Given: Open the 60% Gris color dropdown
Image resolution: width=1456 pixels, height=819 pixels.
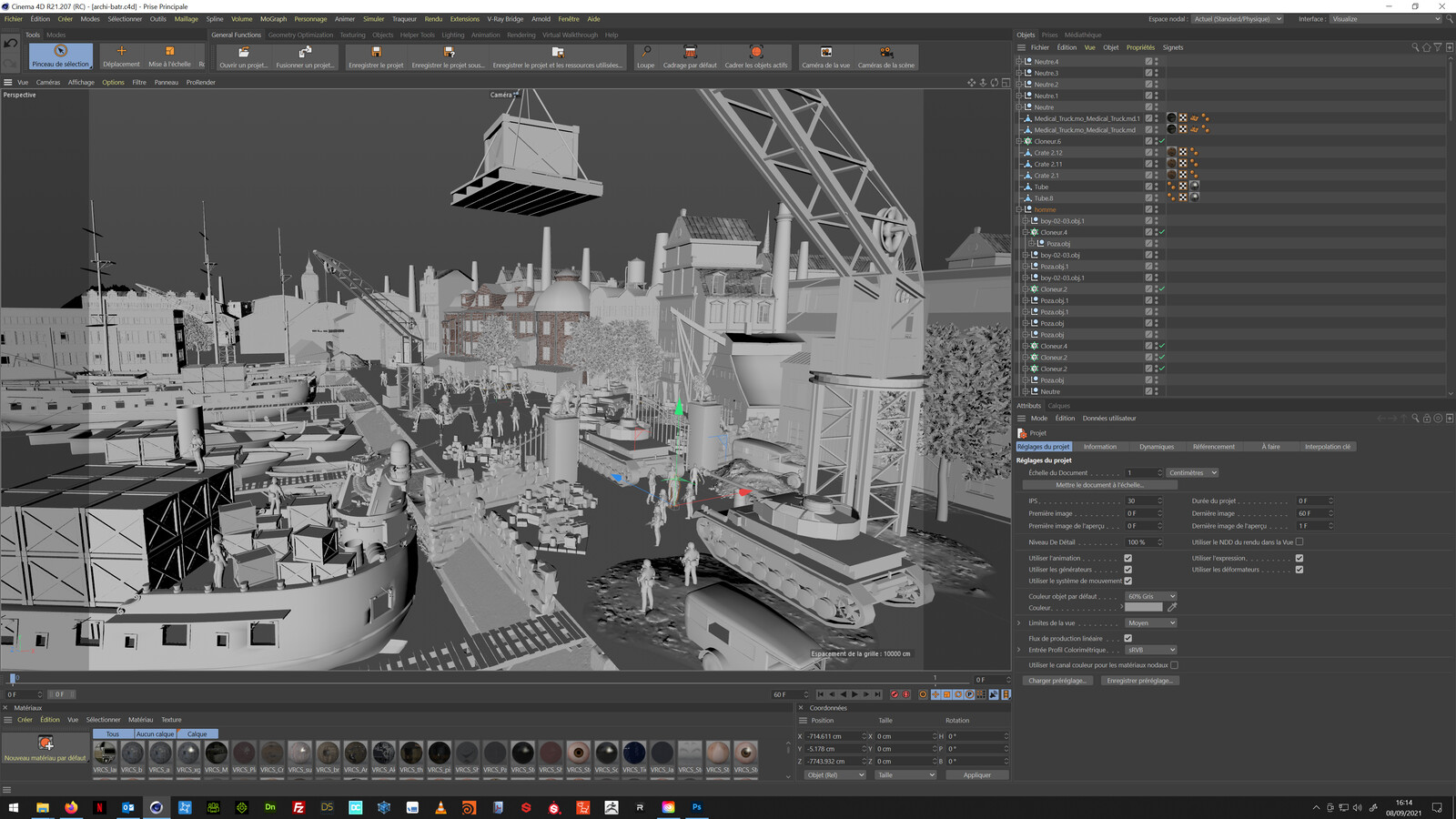Looking at the screenshot, I should 1151,597.
